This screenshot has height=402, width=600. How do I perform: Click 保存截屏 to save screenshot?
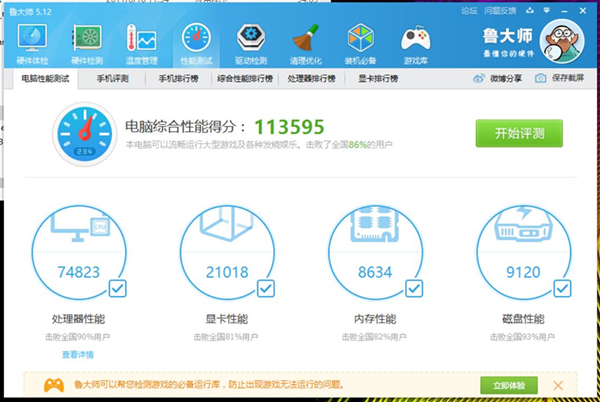click(x=559, y=78)
